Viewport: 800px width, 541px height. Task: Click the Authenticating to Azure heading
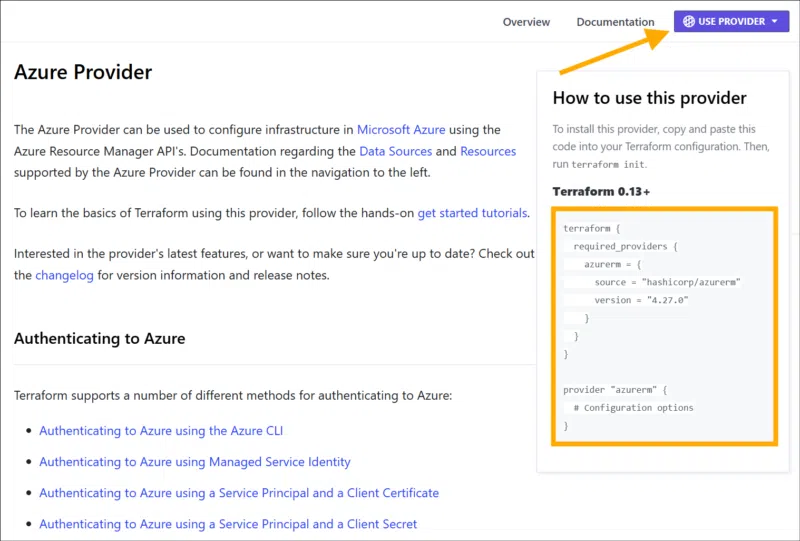pos(100,339)
